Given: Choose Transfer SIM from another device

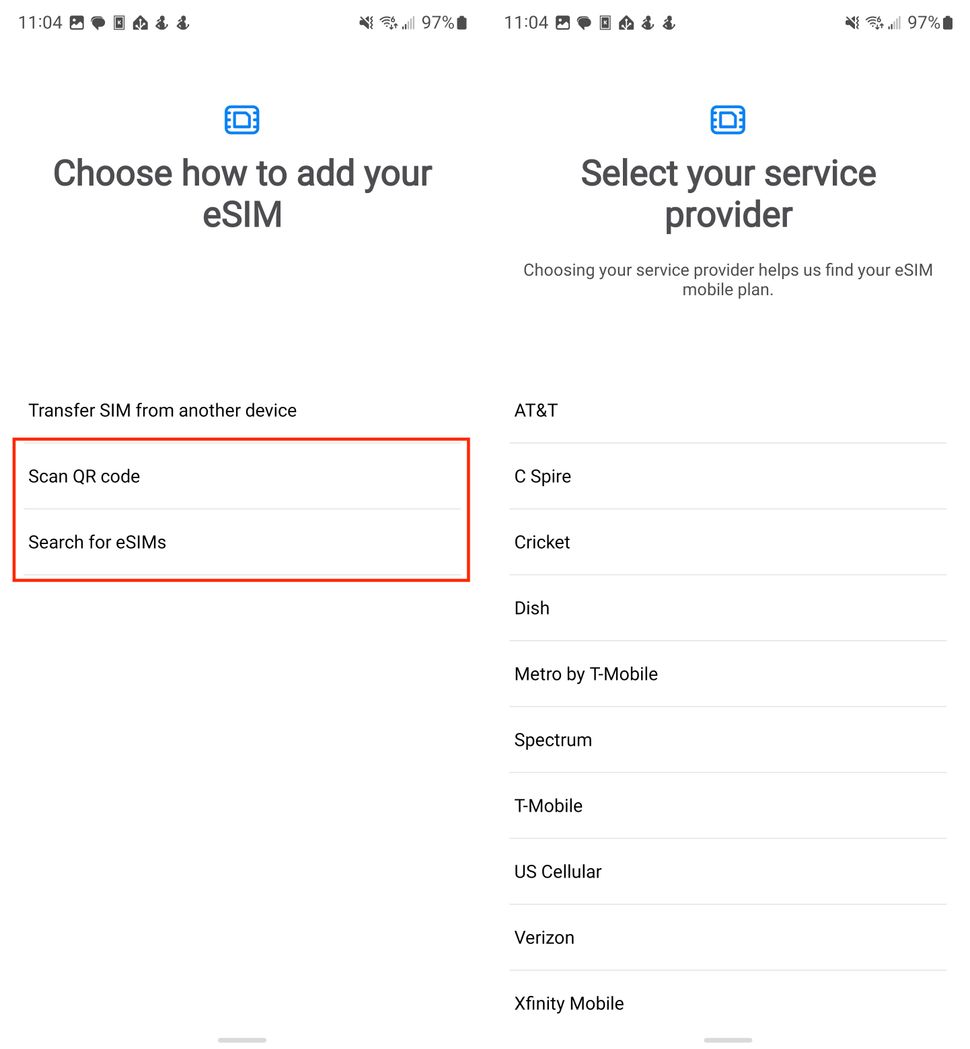Looking at the screenshot, I should pyautogui.click(x=162, y=410).
